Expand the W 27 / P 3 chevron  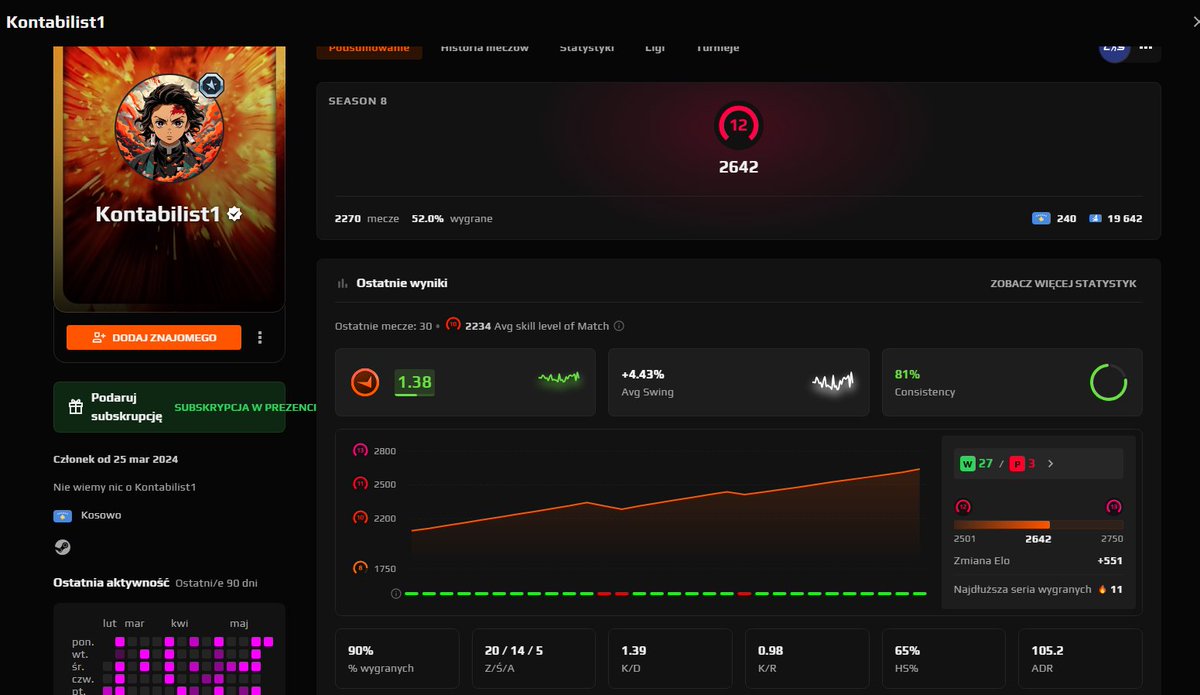(x=1050, y=464)
